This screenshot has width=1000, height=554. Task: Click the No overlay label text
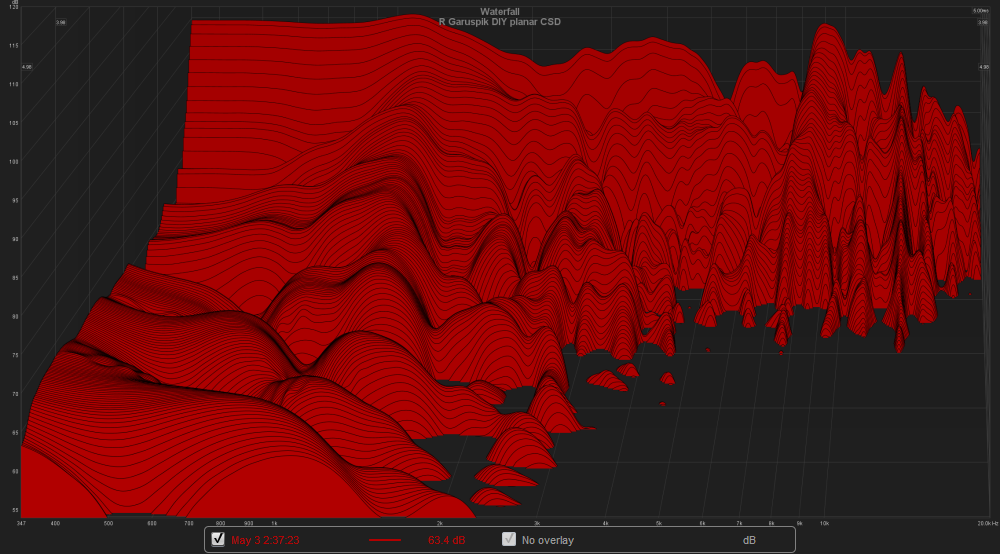pos(548,540)
